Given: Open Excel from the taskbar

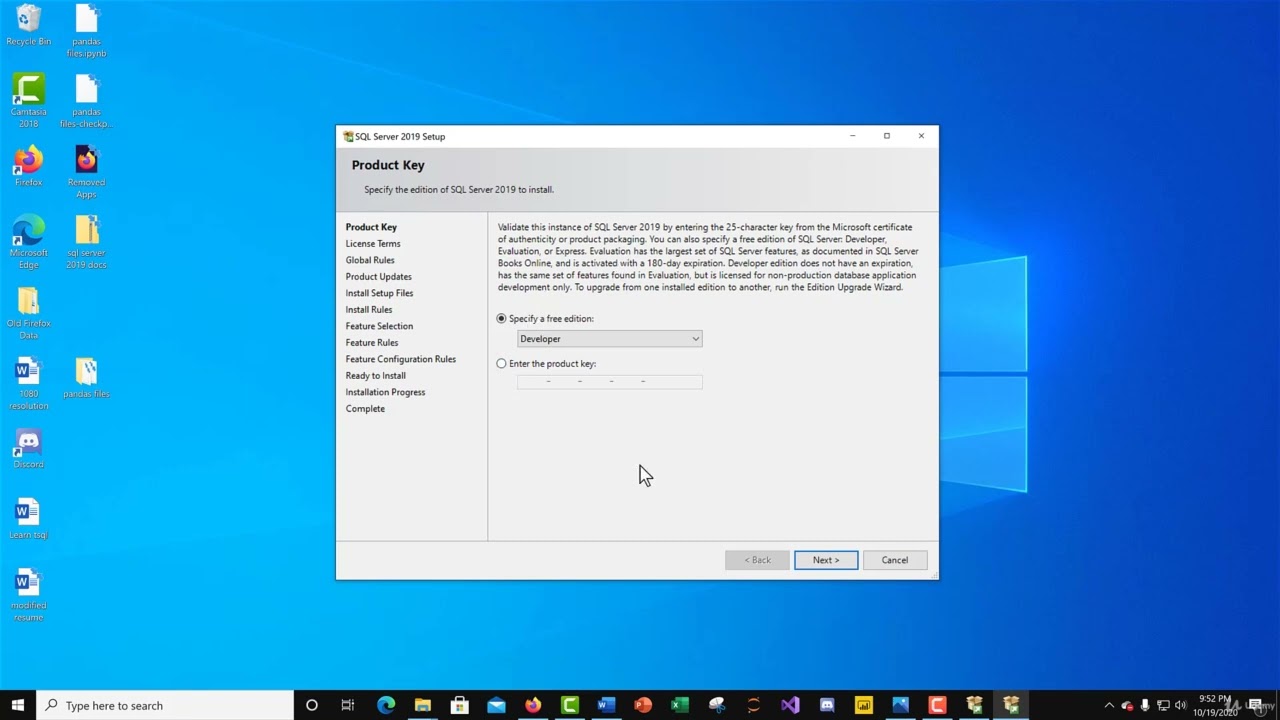Looking at the screenshot, I should pyautogui.click(x=680, y=705).
